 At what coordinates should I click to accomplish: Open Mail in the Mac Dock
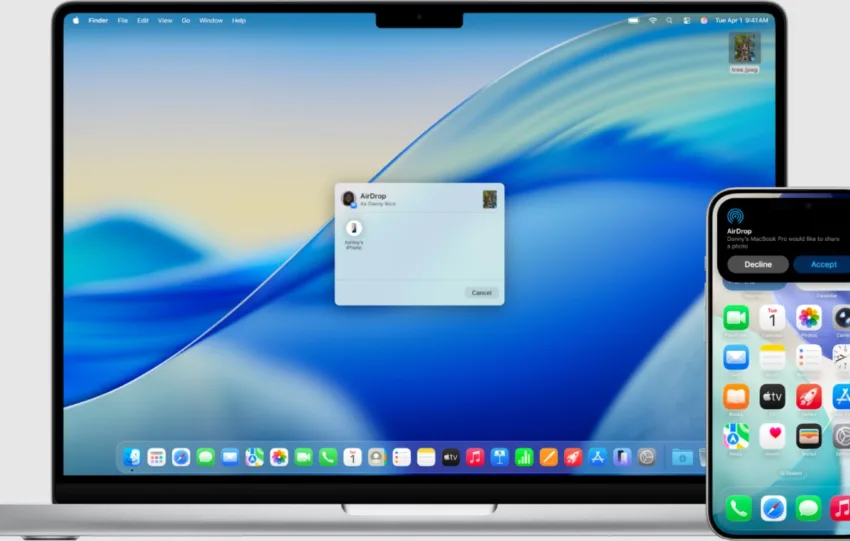tap(230, 457)
